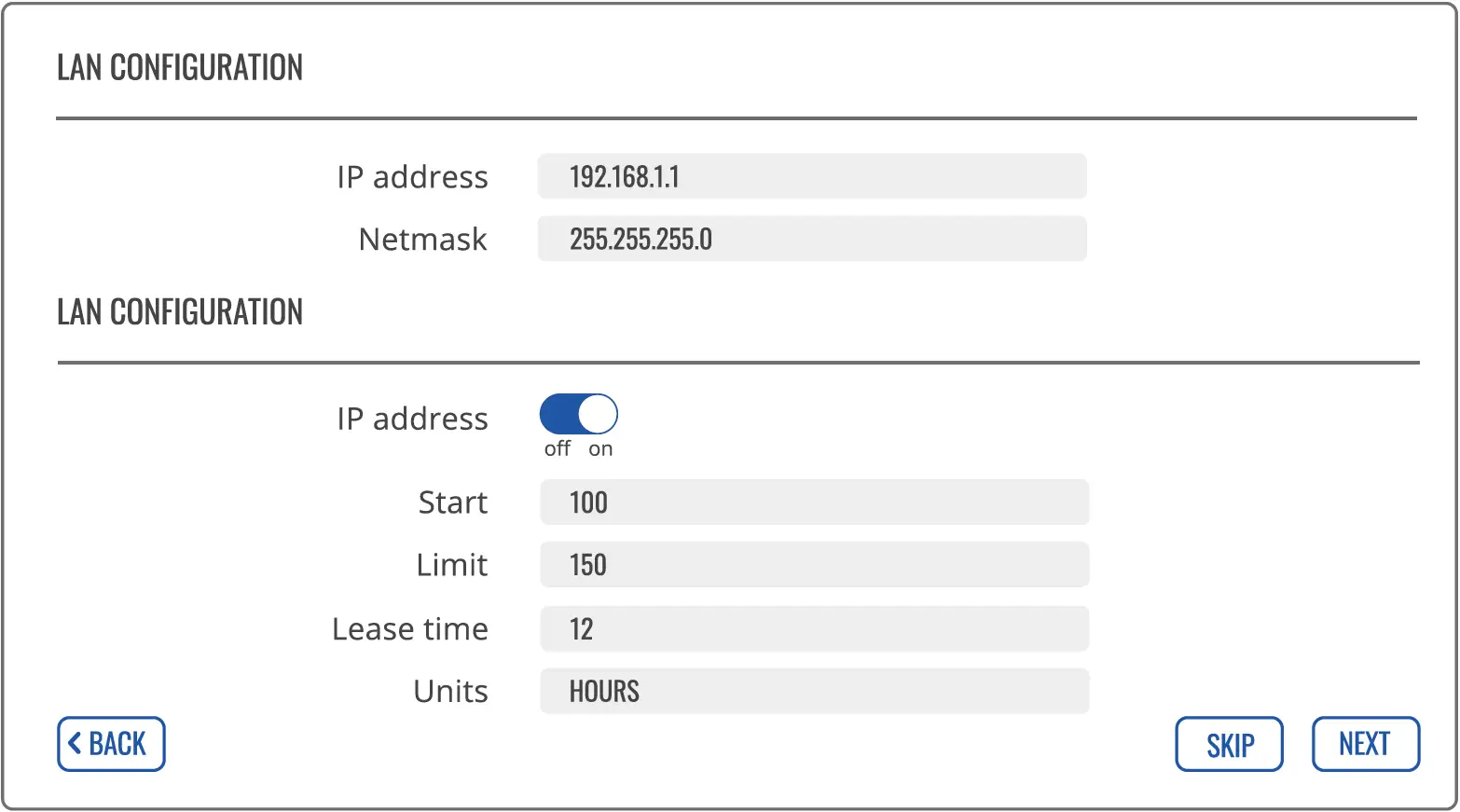Open the Units dropdown showing HOURS

pyautogui.click(x=813, y=692)
